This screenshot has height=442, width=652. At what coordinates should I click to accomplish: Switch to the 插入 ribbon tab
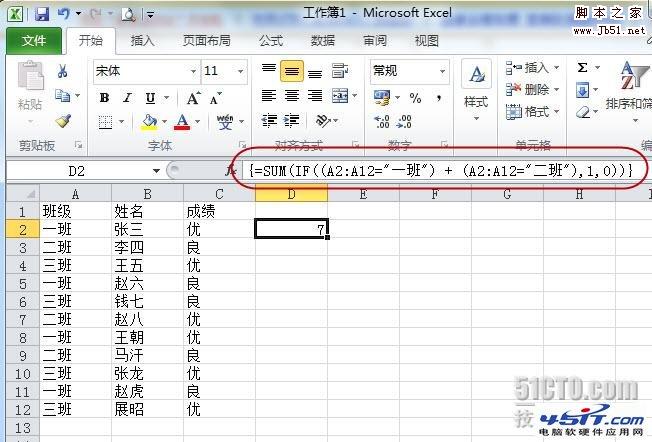pos(142,41)
